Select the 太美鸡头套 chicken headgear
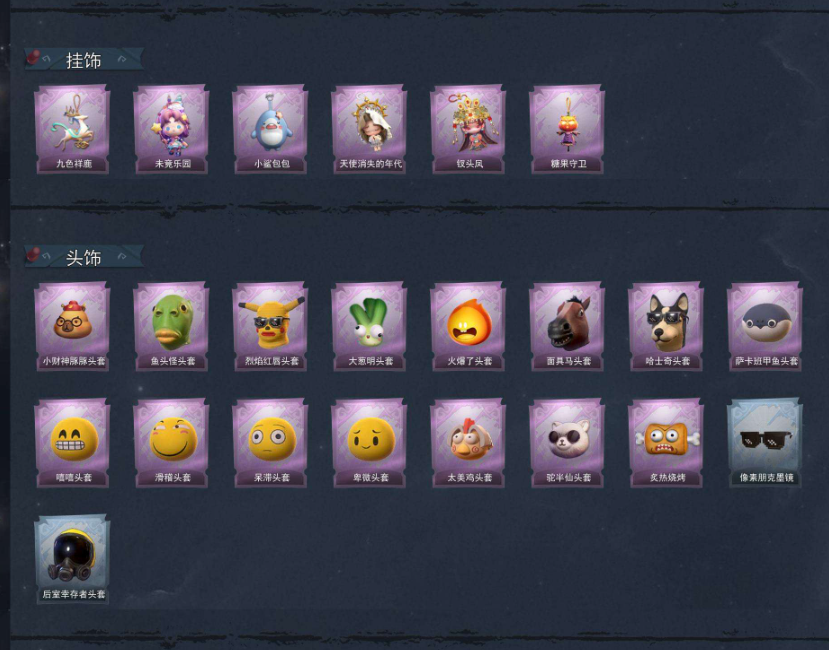 (x=468, y=443)
